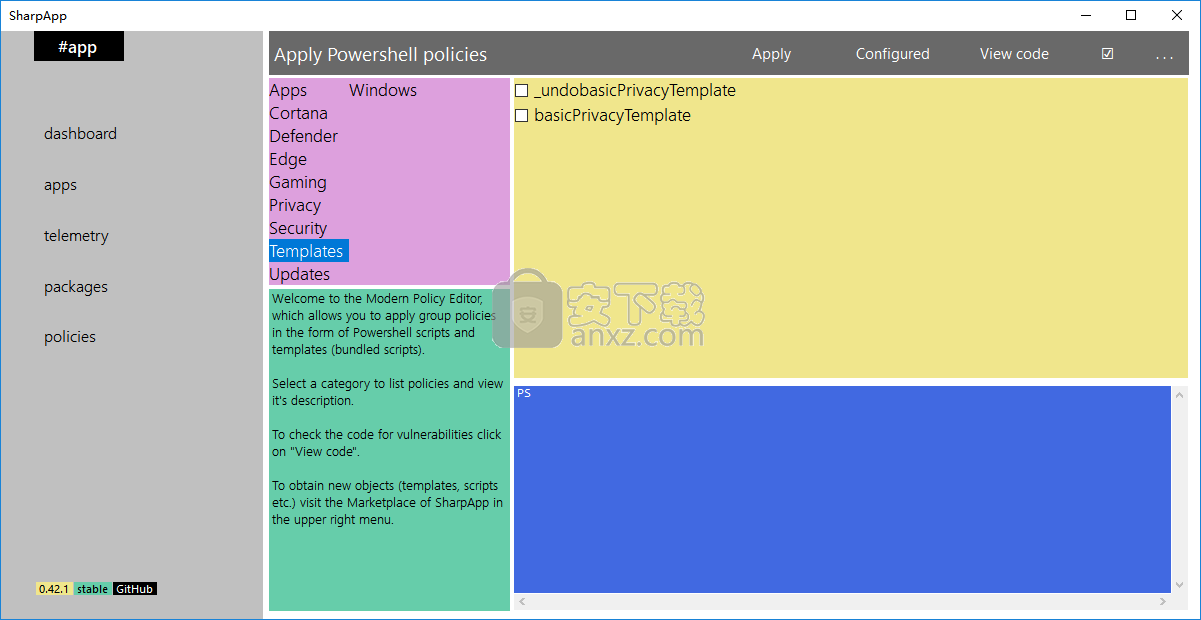Open the packages section
This screenshot has height=620, width=1201.
tap(76, 287)
